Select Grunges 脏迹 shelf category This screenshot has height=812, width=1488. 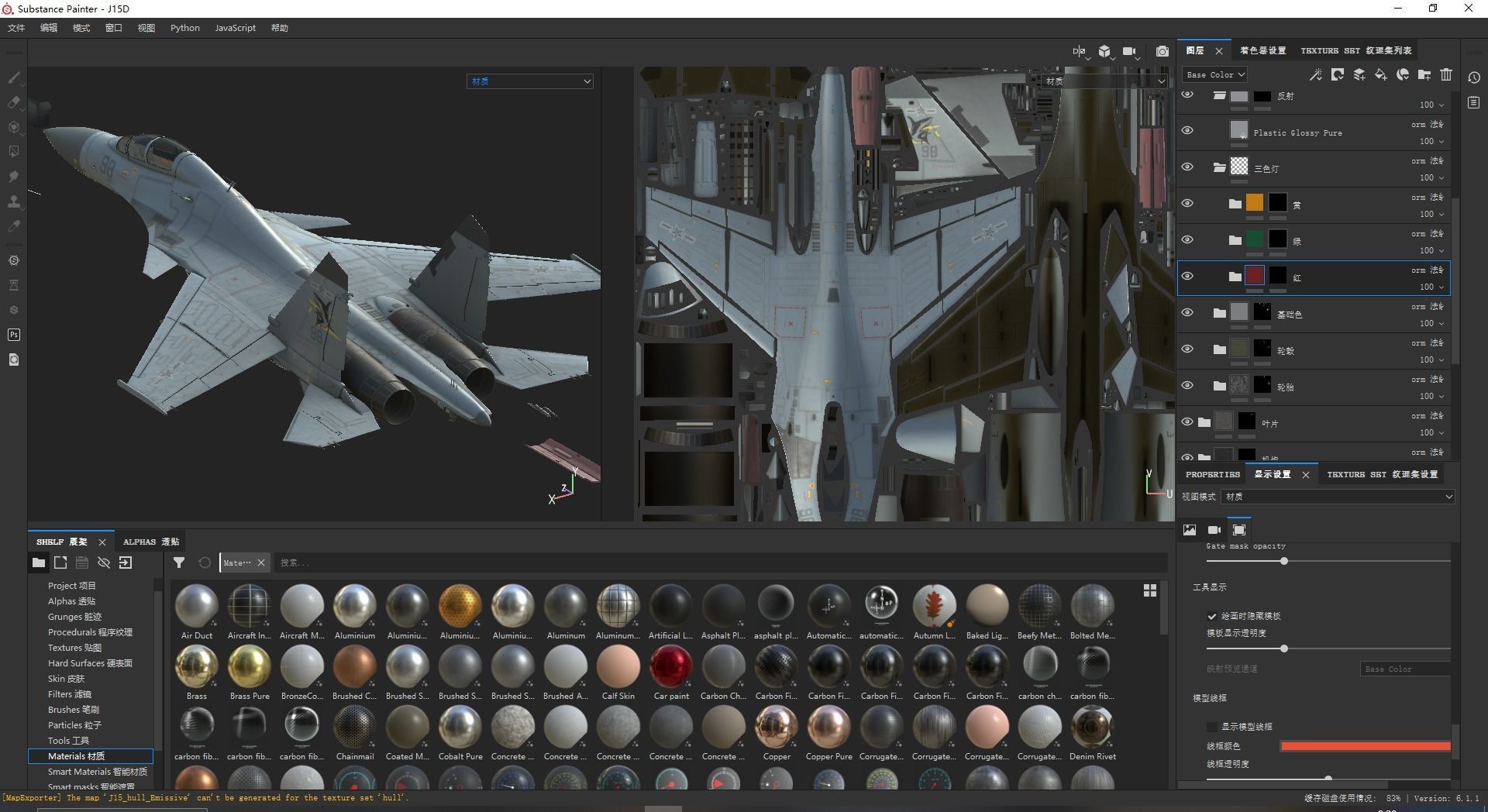tap(74, 617)
